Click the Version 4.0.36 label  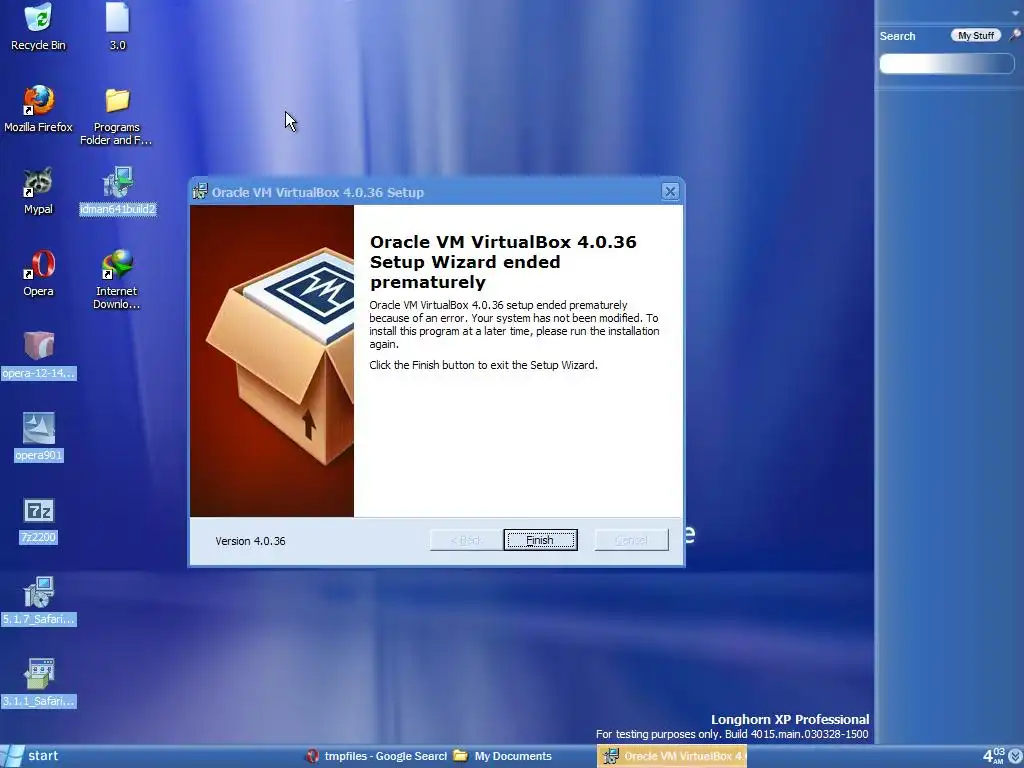click(x=250, y=541)
